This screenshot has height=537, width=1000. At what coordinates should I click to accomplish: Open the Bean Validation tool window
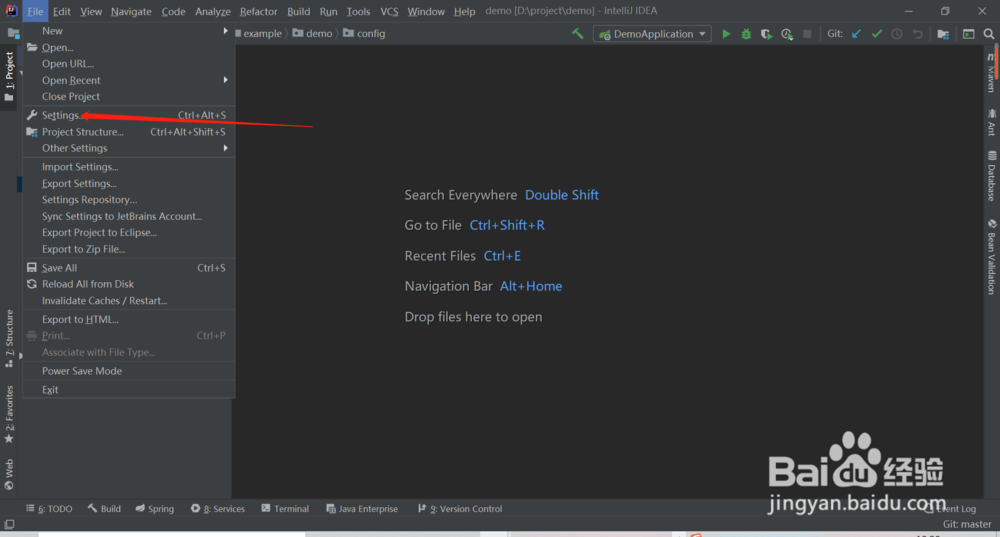click(991, 257)
